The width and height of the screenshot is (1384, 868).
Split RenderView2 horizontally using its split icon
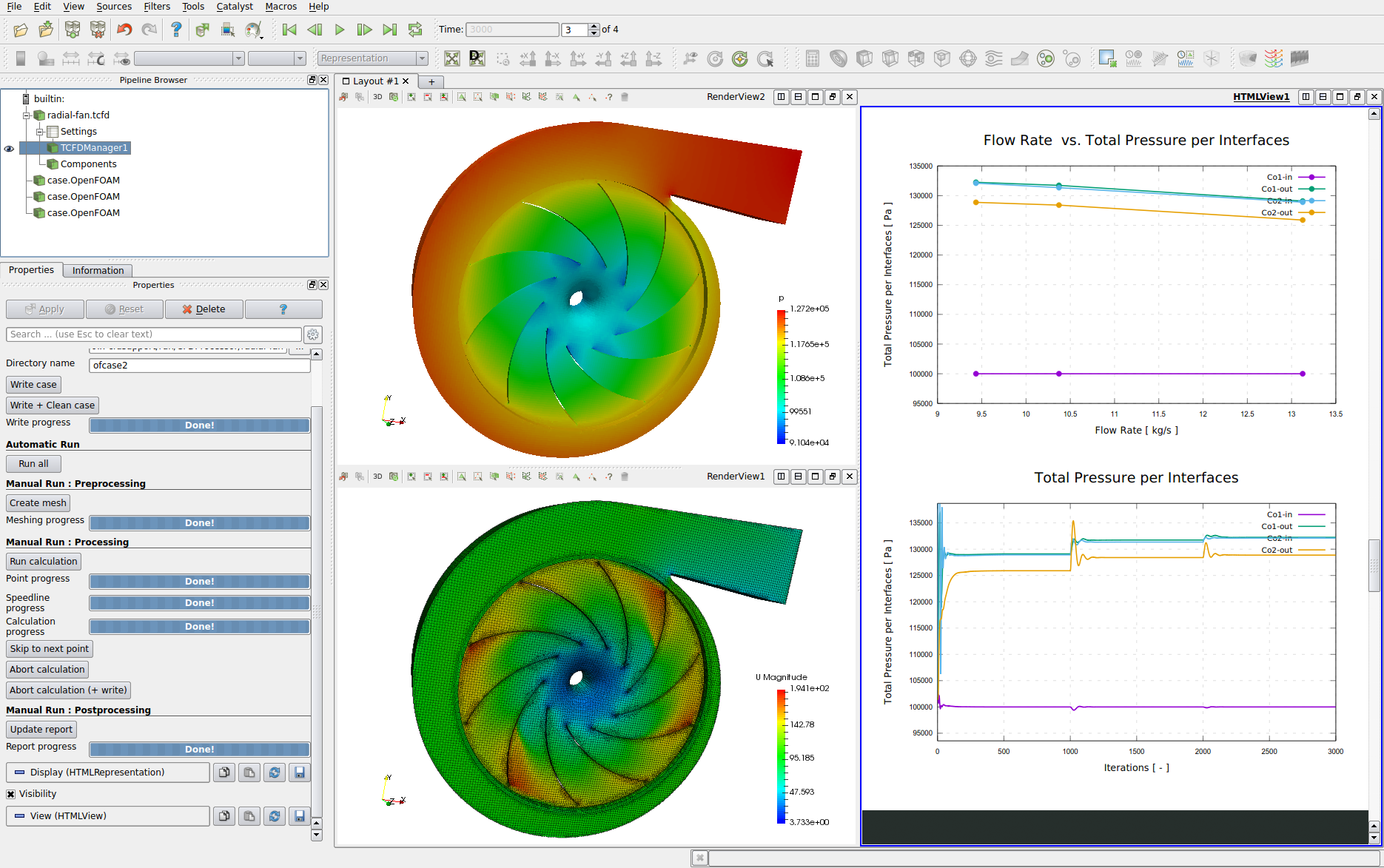point(781,97)
